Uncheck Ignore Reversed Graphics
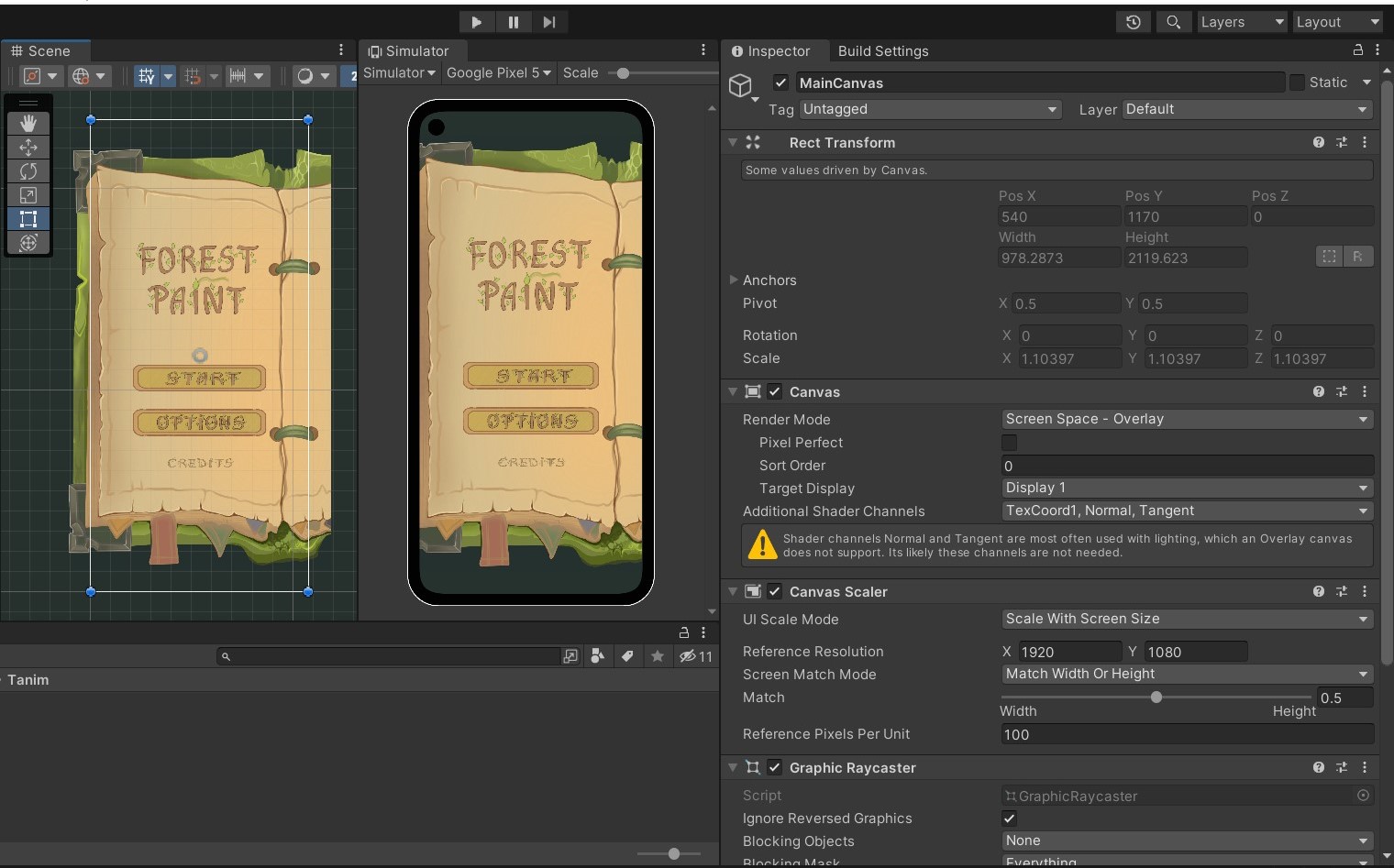The height and width of the screenshot is (868, 1394). point(1010,819)
